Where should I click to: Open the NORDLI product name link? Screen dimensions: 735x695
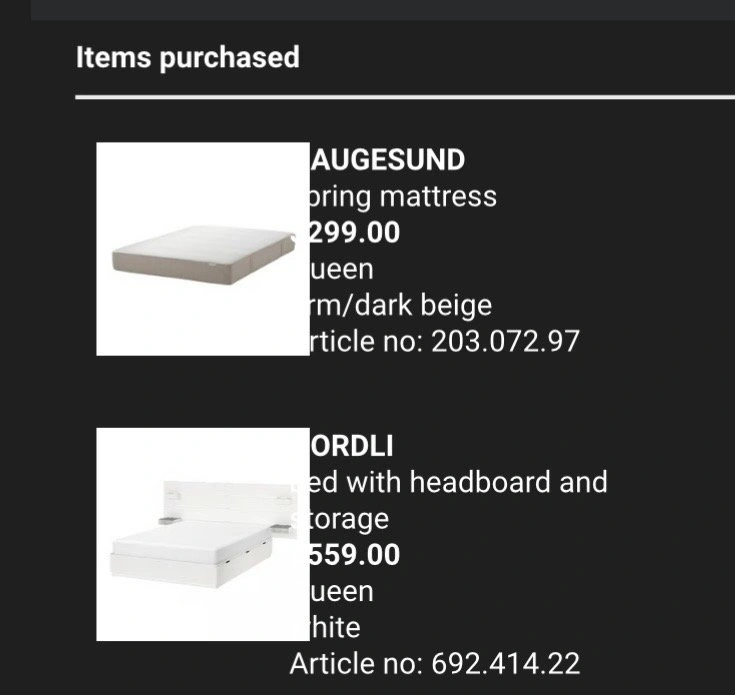pyautogui.click(x=352, y=446)
